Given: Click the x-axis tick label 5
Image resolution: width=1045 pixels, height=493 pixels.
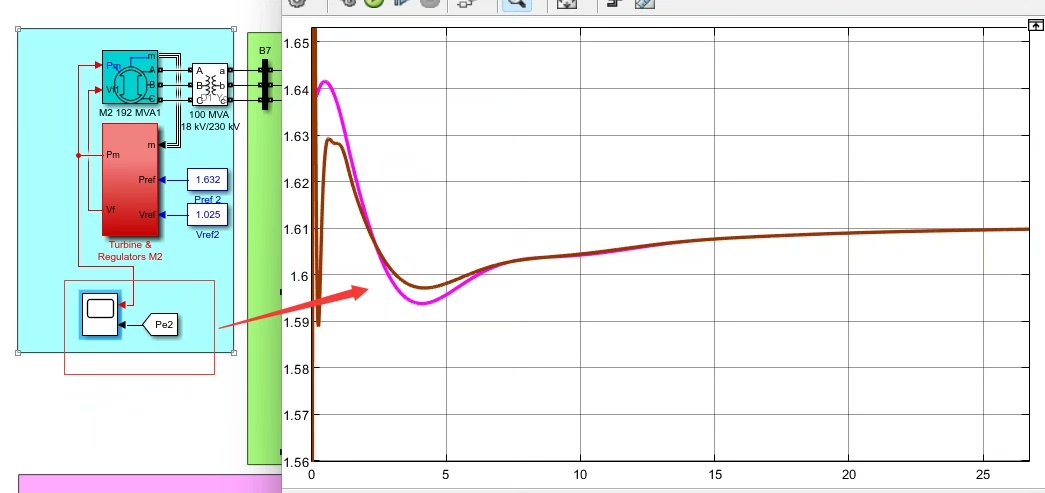Looking at the screenshot, I should pyautogui.click(x=446, y=475).
